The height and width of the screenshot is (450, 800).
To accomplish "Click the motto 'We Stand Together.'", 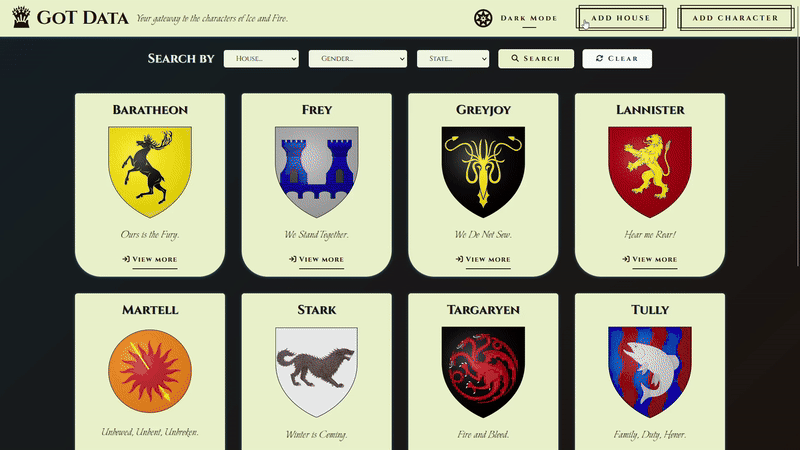I will point(316,235).
